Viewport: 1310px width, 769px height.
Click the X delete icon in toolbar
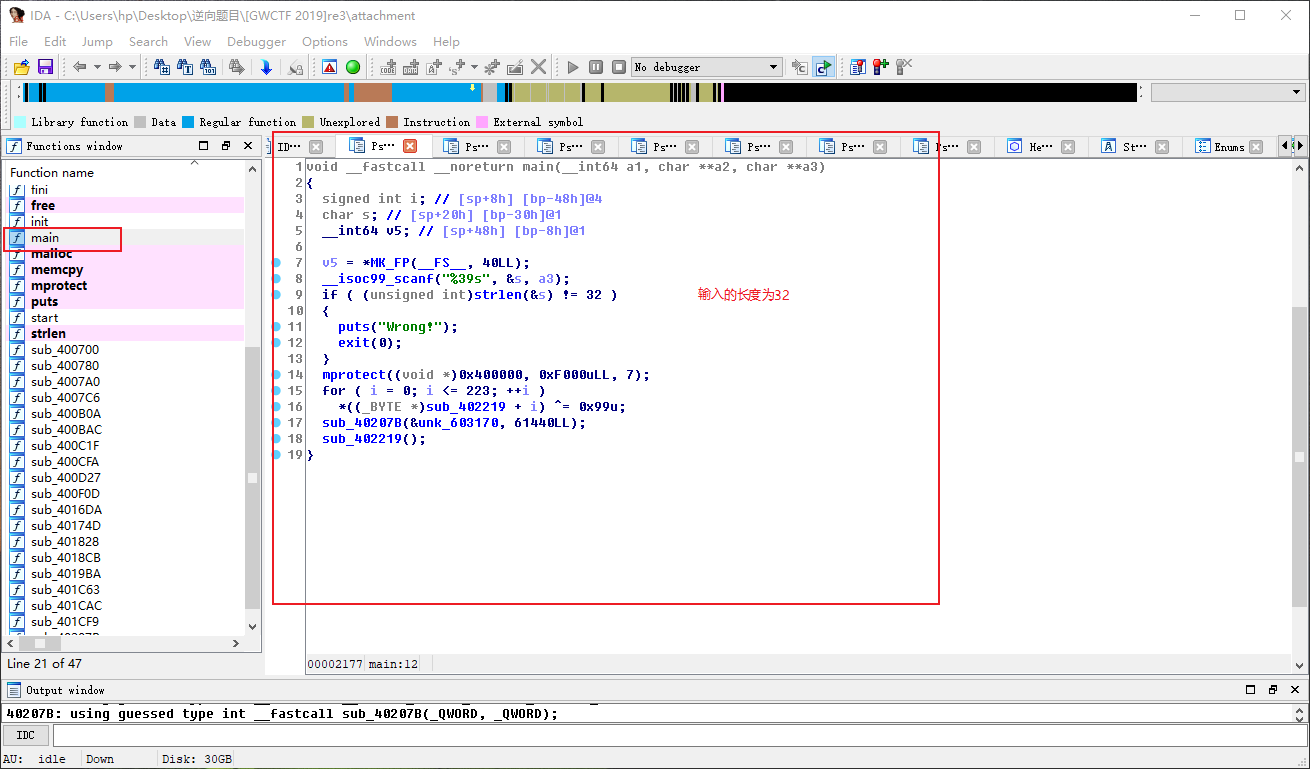(x=539, y=67)
